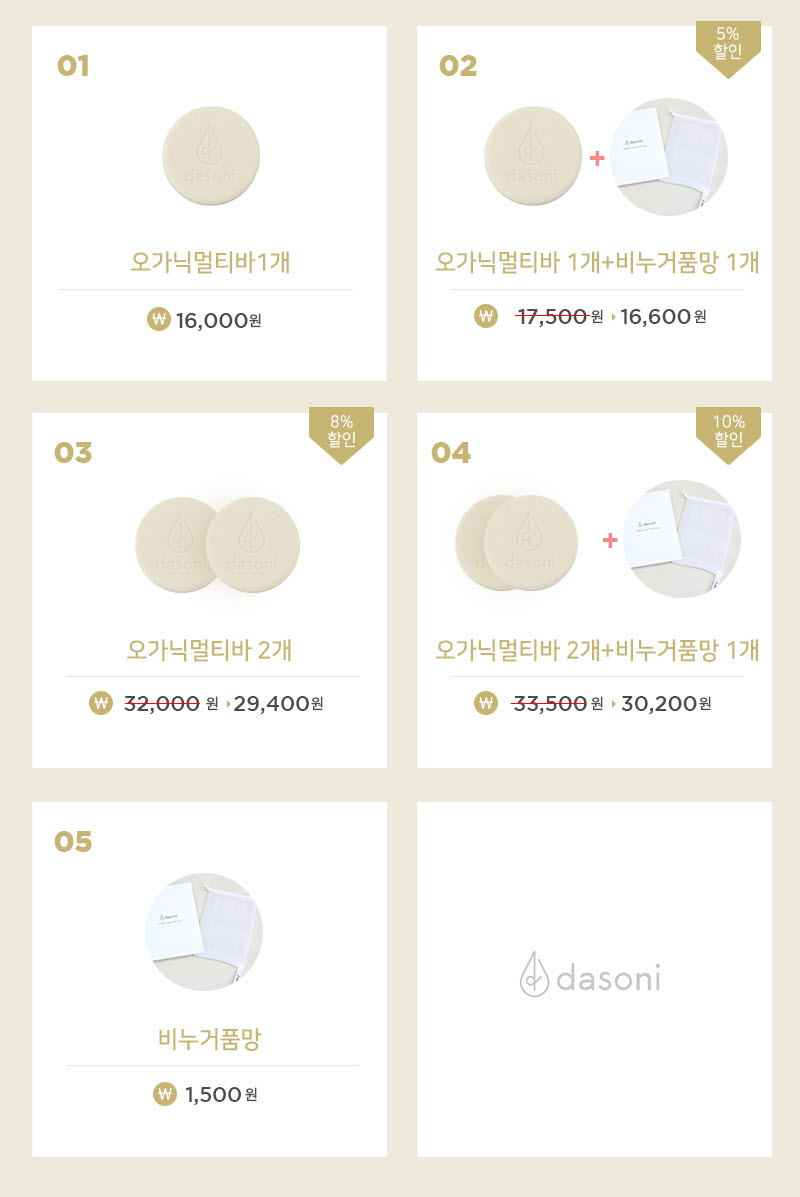Open the 오가닉멀티바1개 product title
The height and width of the screenshot is (1197, 800).
pyautogui.click(x=210, y=262)
